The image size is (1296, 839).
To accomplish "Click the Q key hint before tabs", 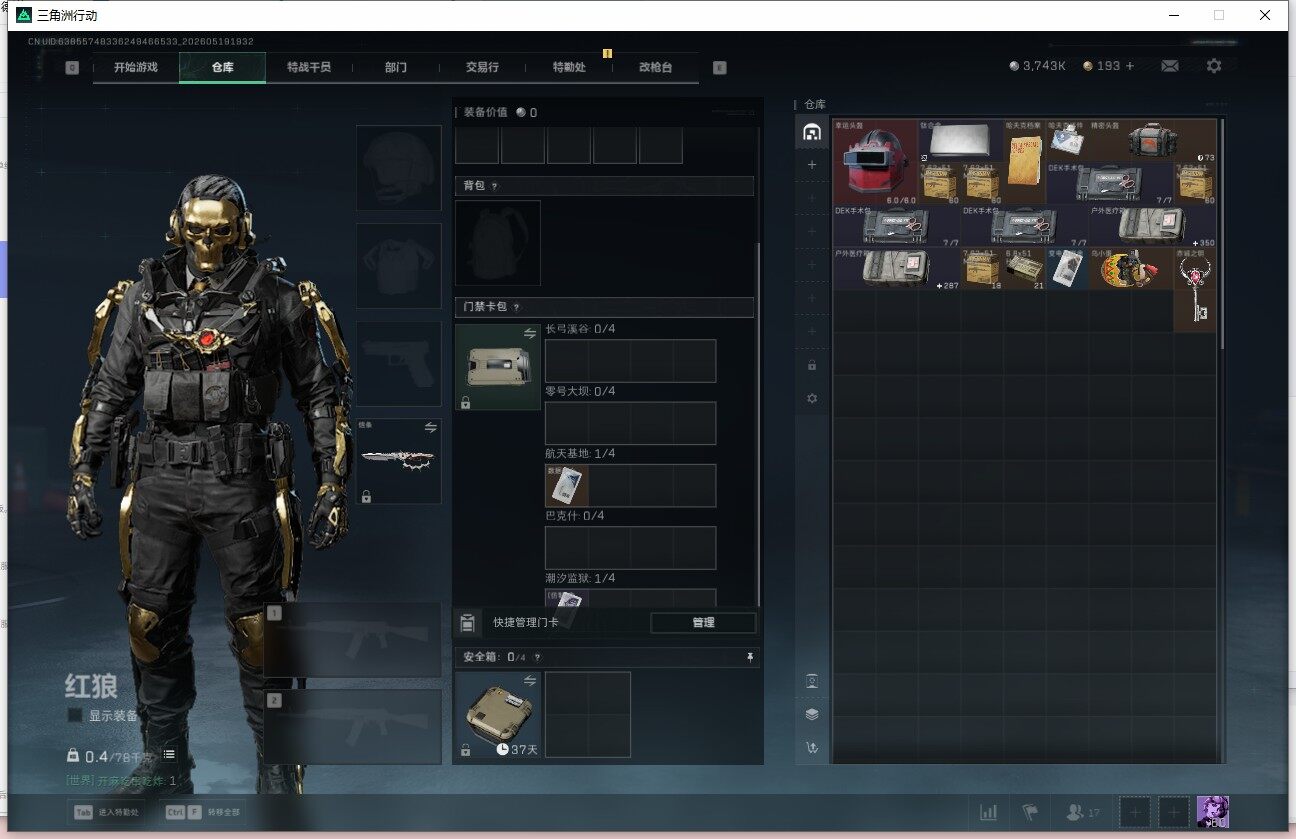I will pos(72,68).
